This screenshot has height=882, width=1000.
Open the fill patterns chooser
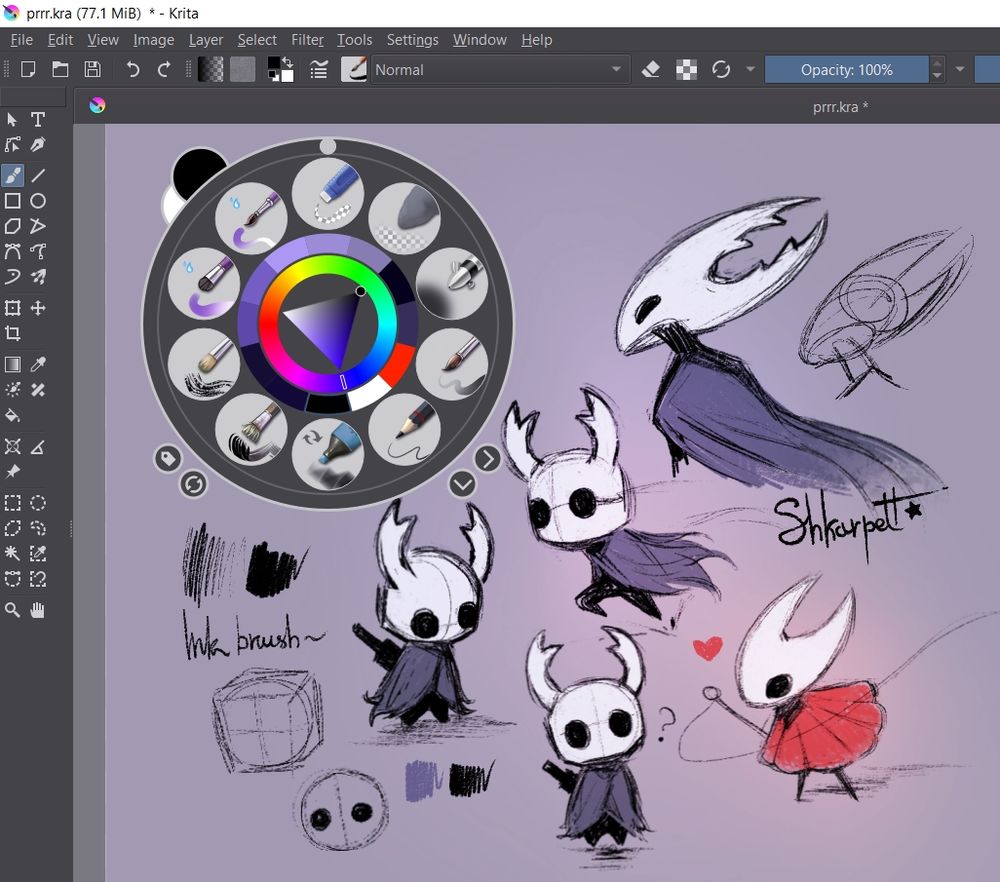pyautogui.click(x=242, y=70)
